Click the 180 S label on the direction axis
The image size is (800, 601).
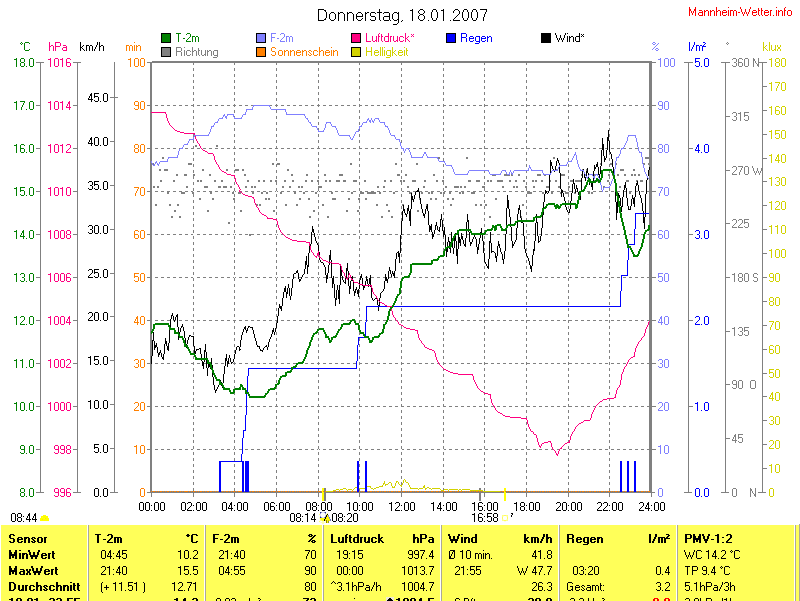pos(745,277)
